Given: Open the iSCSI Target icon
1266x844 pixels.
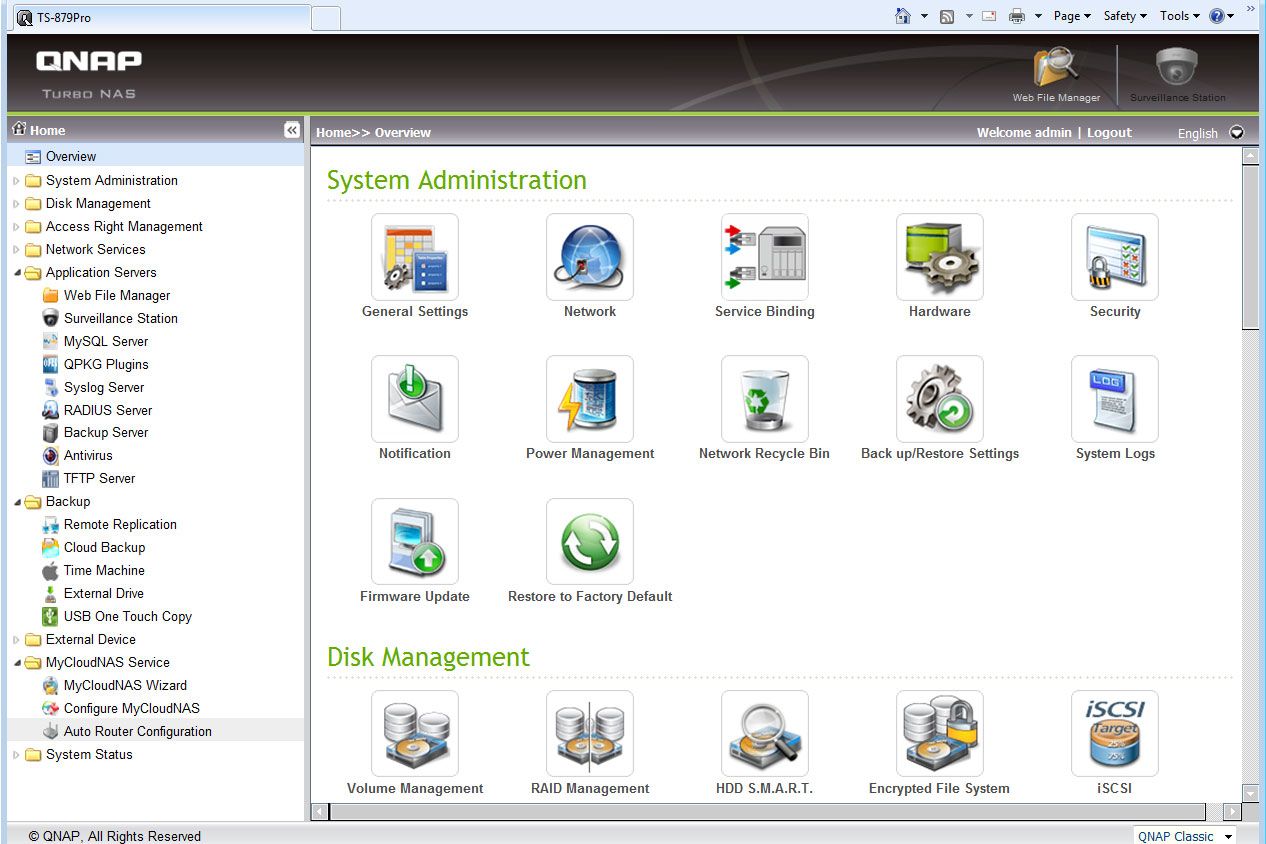Looking at the screenshot, I should click(1115, 734).
